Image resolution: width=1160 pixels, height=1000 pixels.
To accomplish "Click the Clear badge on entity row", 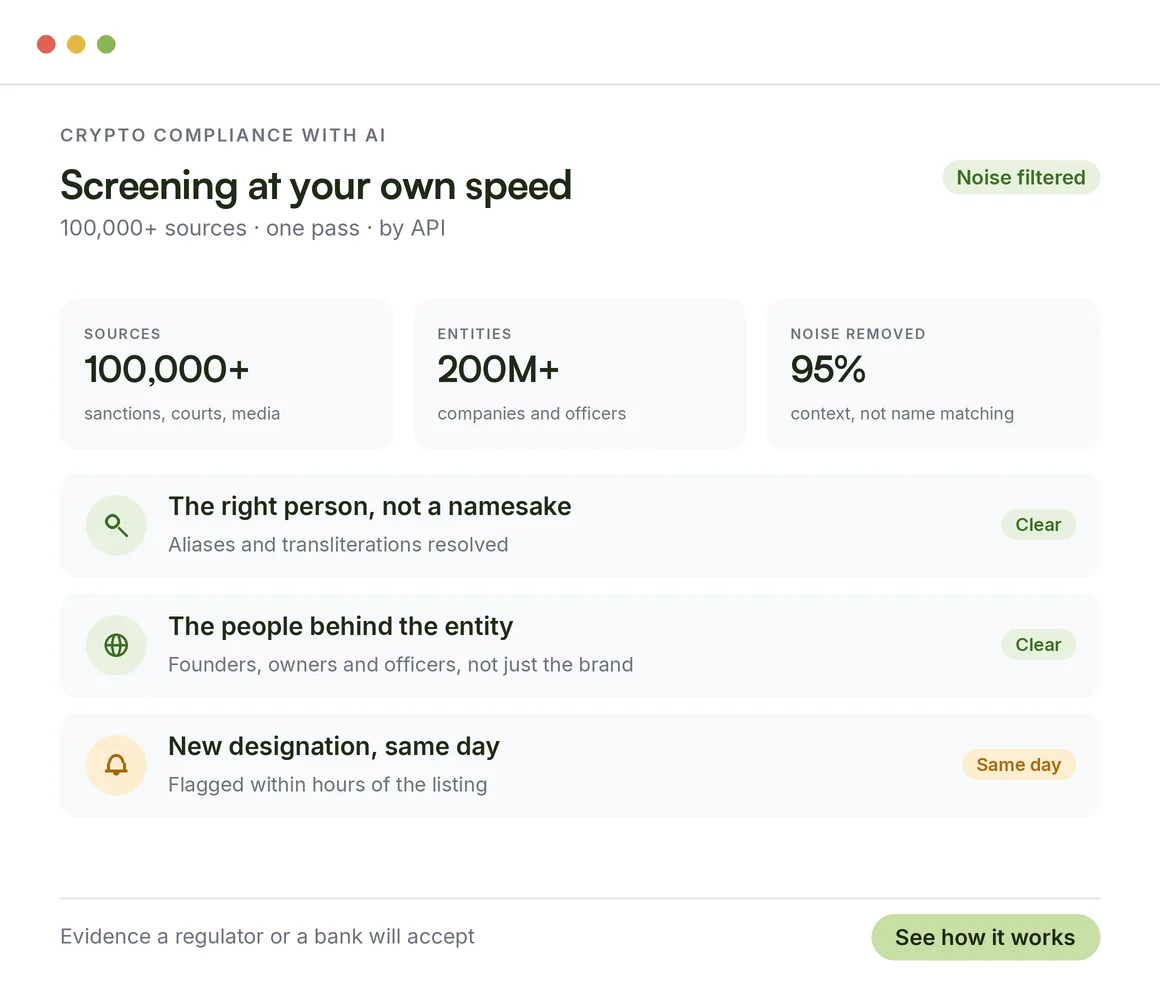I will coord(1039,644).
